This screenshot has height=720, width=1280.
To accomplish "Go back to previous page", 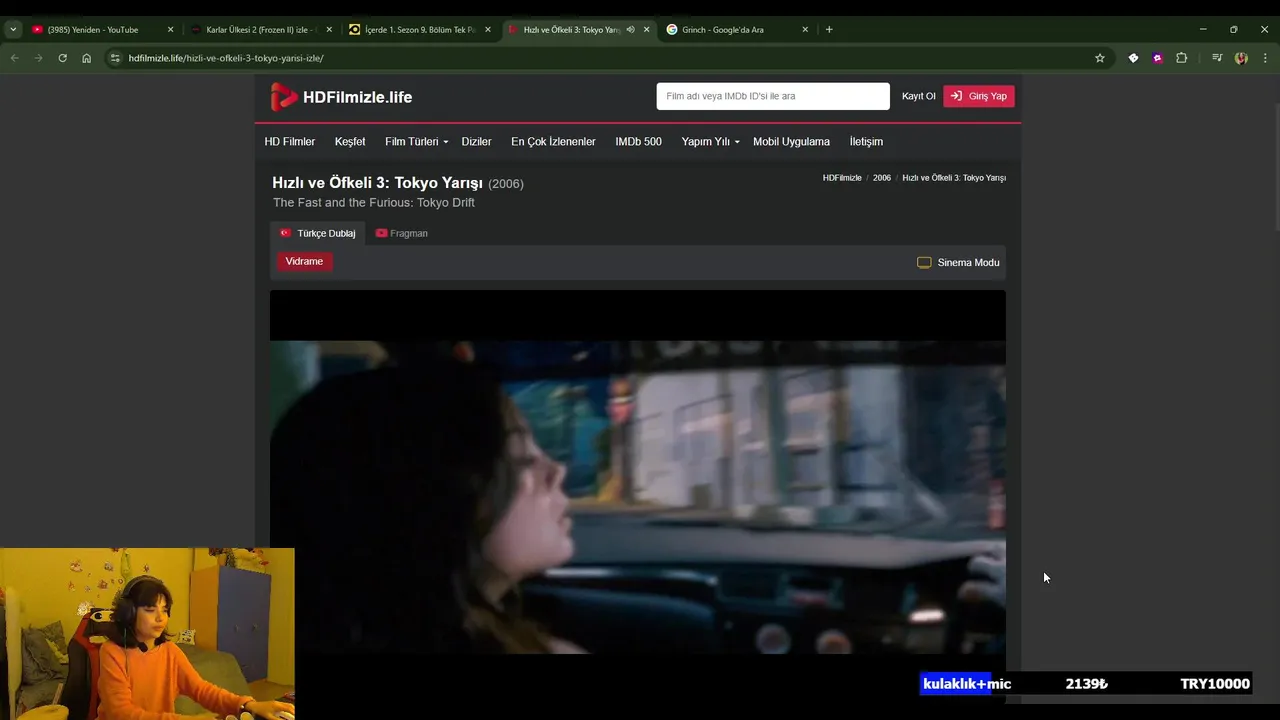I will tap(14, 58).
